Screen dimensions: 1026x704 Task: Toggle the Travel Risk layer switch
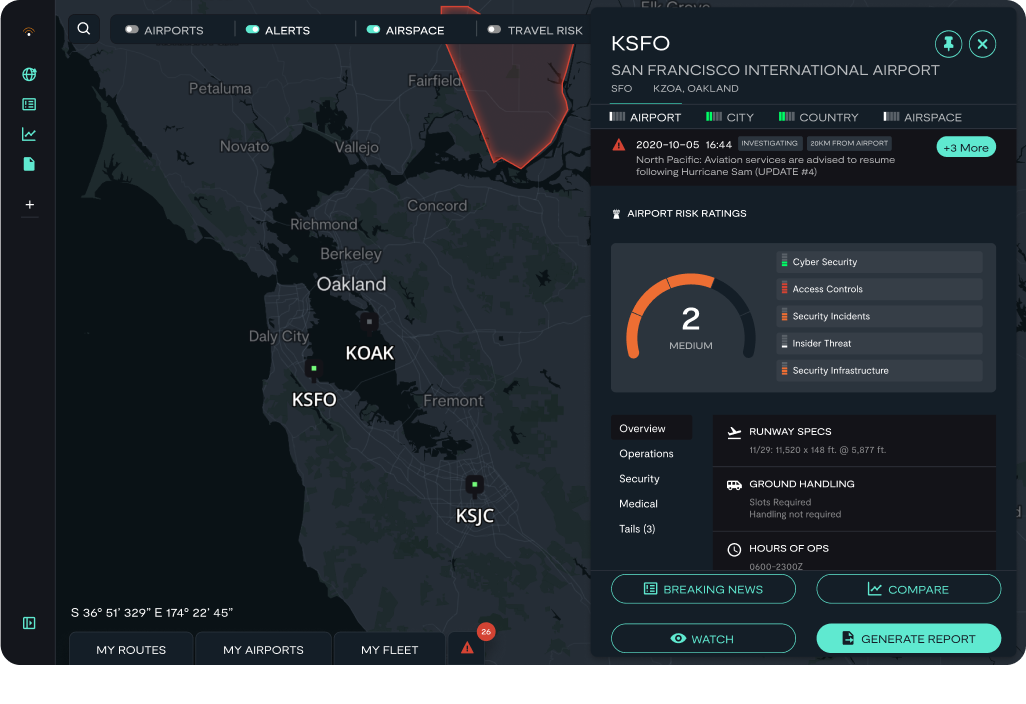pos(495,29)
